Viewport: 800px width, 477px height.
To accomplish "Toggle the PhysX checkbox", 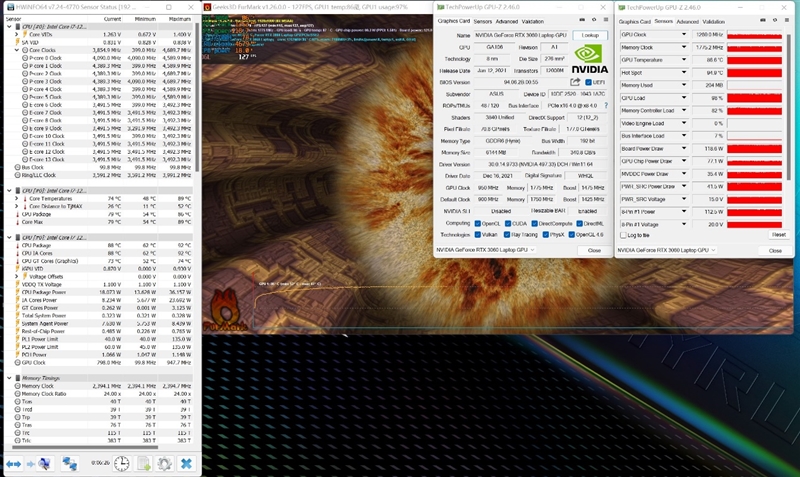I will click(545, 235).
